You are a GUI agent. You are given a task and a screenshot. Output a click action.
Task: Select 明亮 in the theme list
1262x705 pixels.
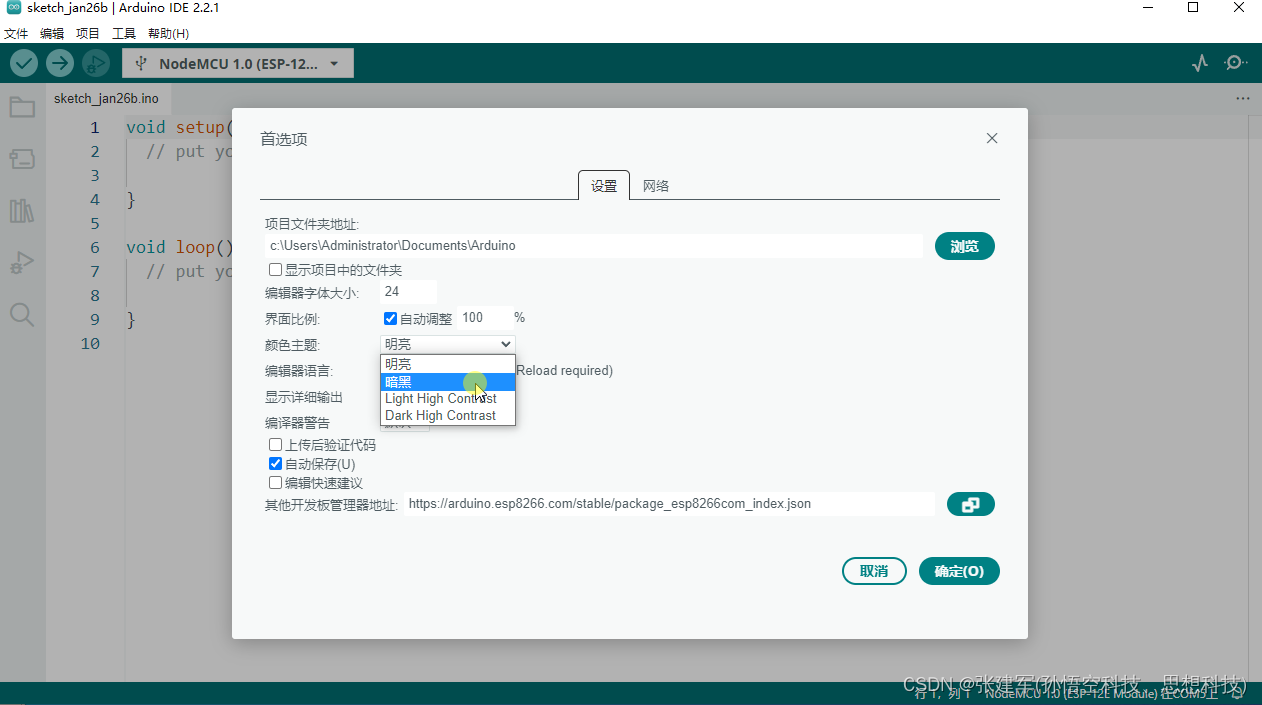tap(448, 364)
